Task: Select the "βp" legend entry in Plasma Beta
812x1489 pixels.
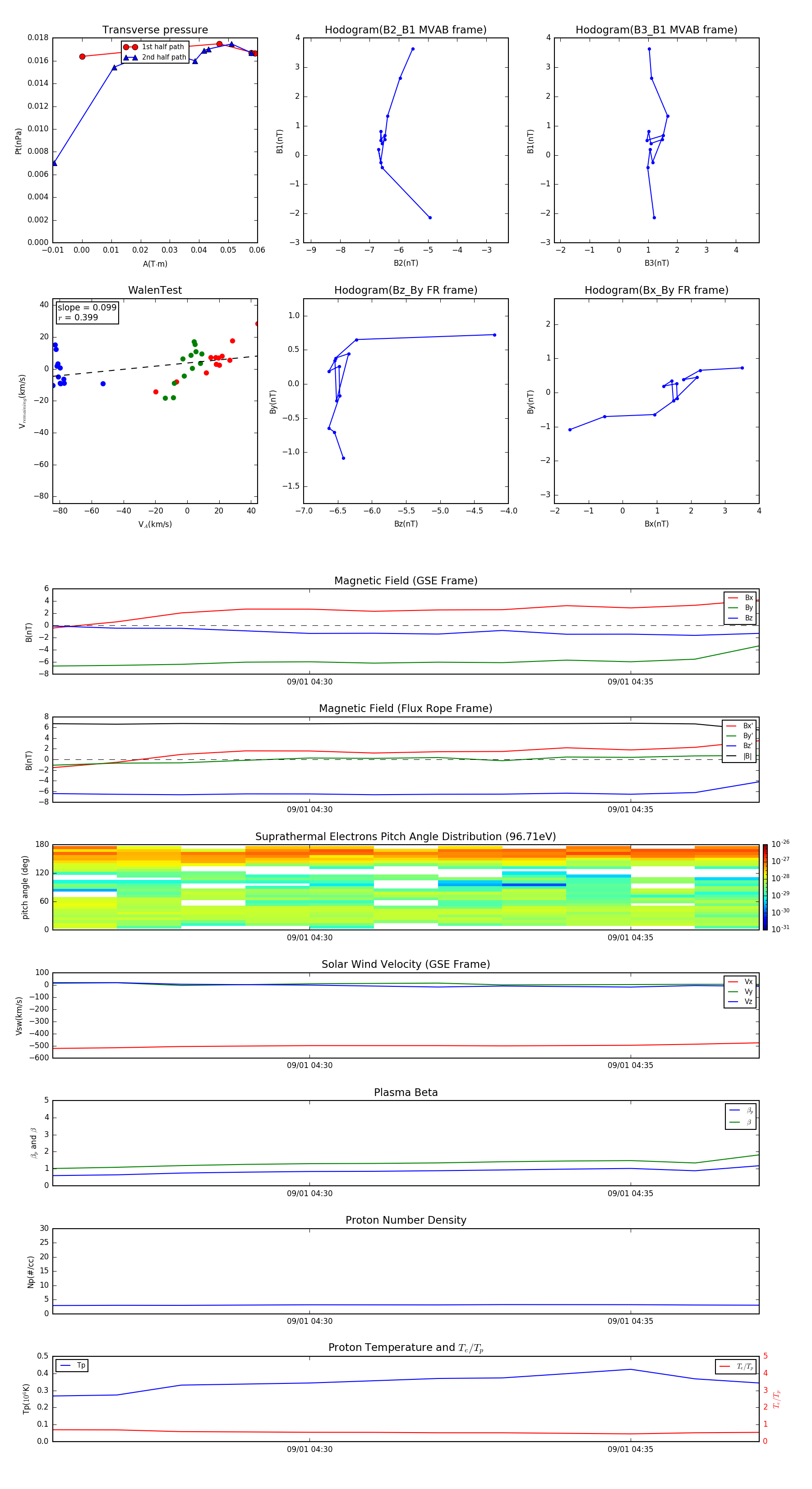Action: [741, 1110]
